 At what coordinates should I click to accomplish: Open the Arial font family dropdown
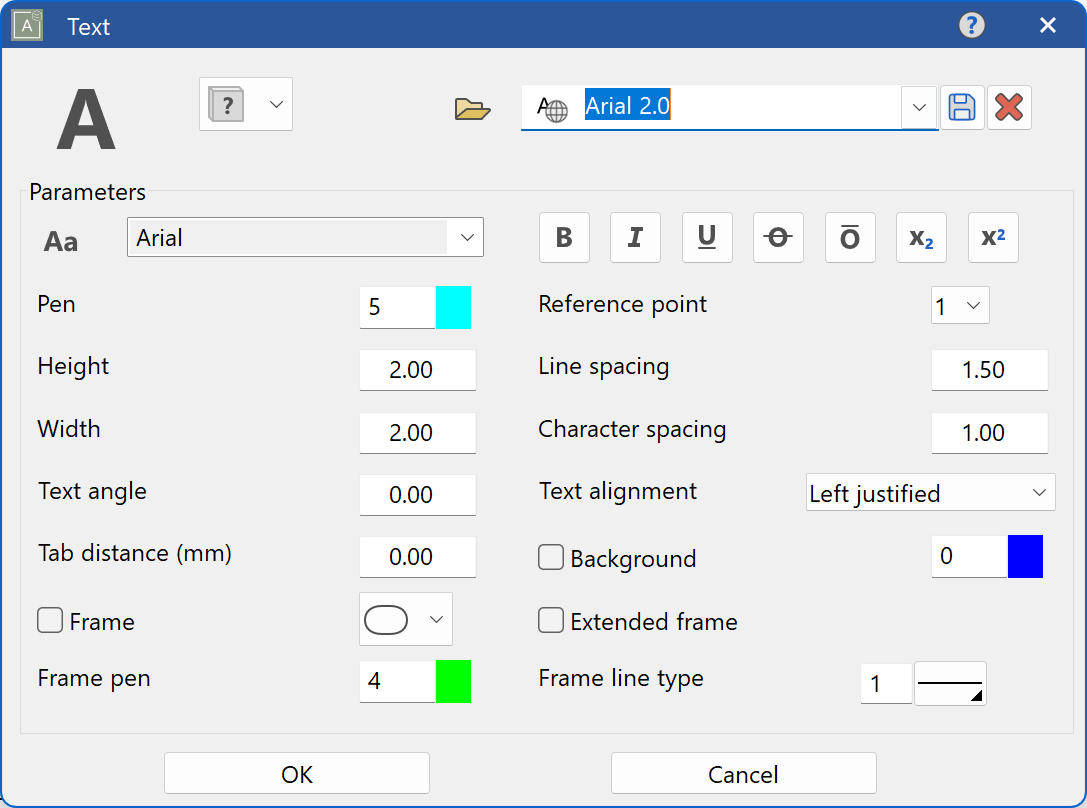pos(467,237)
